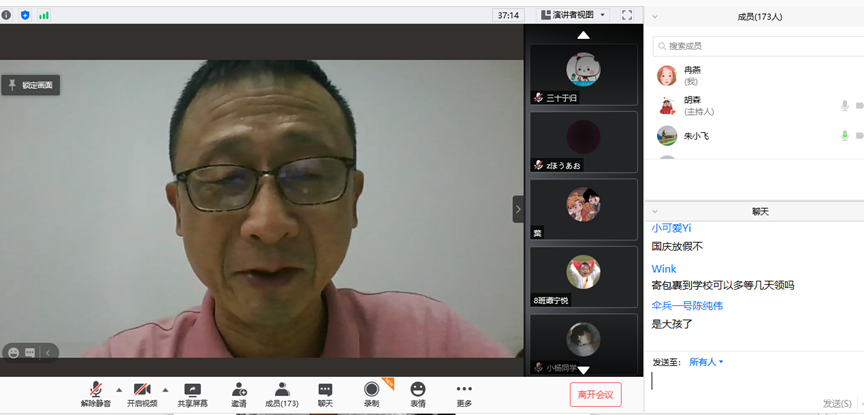
Task: Start screen sharing with 共享屏幕
Action: pyautogui.click(x=192, y=389)
